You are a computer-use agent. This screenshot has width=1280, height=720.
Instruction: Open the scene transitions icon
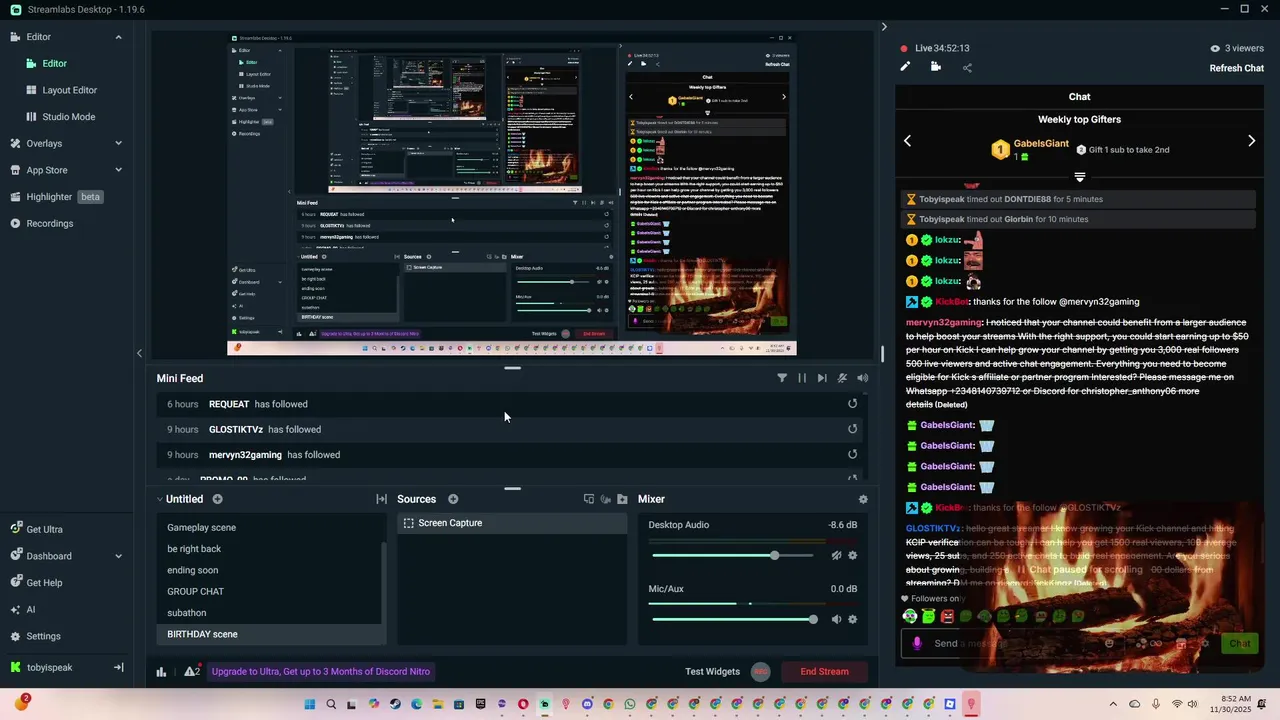[381, 499]
